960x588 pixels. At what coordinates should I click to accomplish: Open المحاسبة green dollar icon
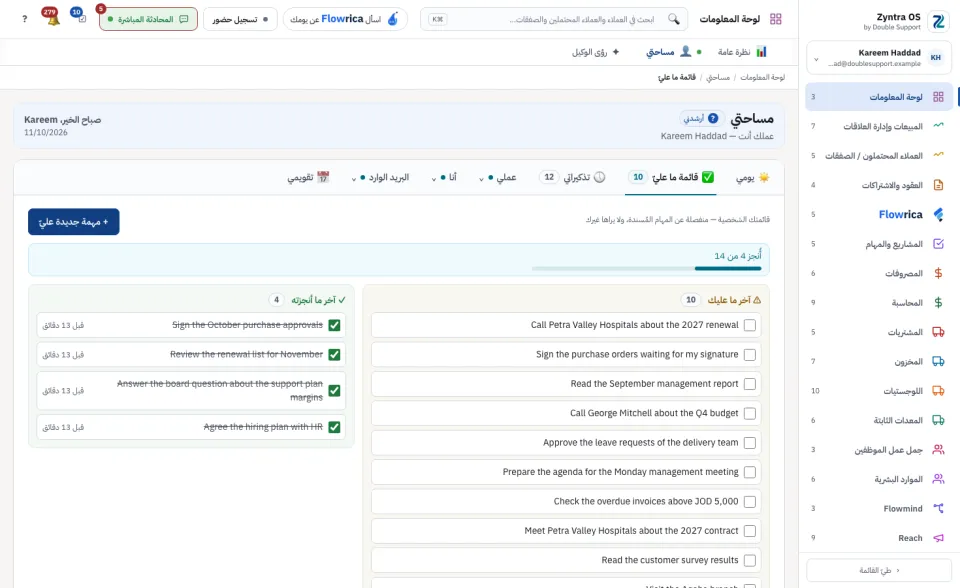[938, 303]
